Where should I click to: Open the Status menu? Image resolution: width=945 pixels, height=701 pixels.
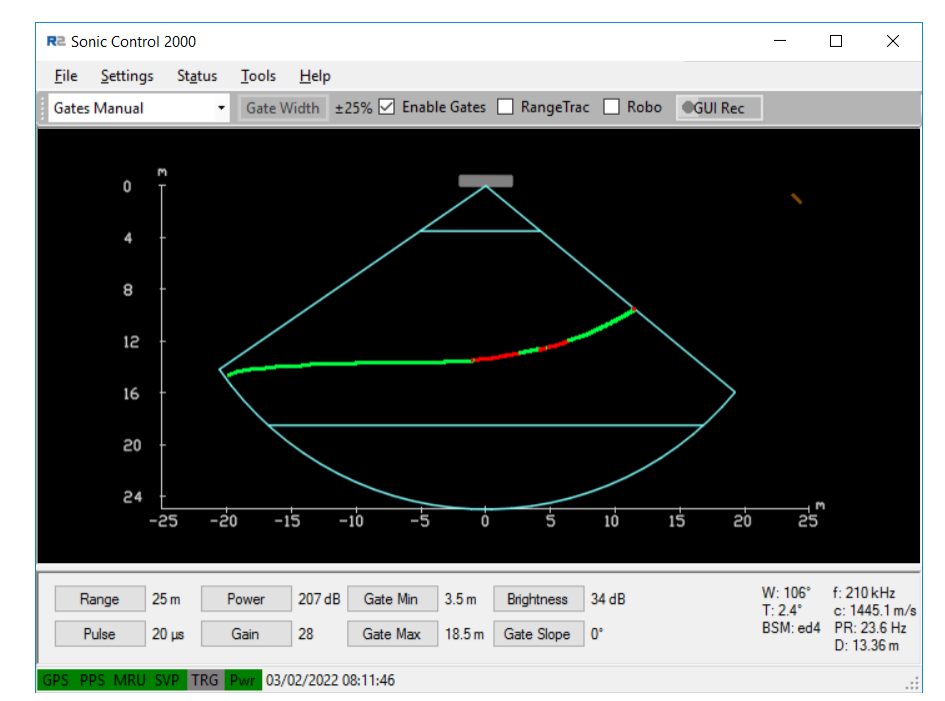[197, 76]
